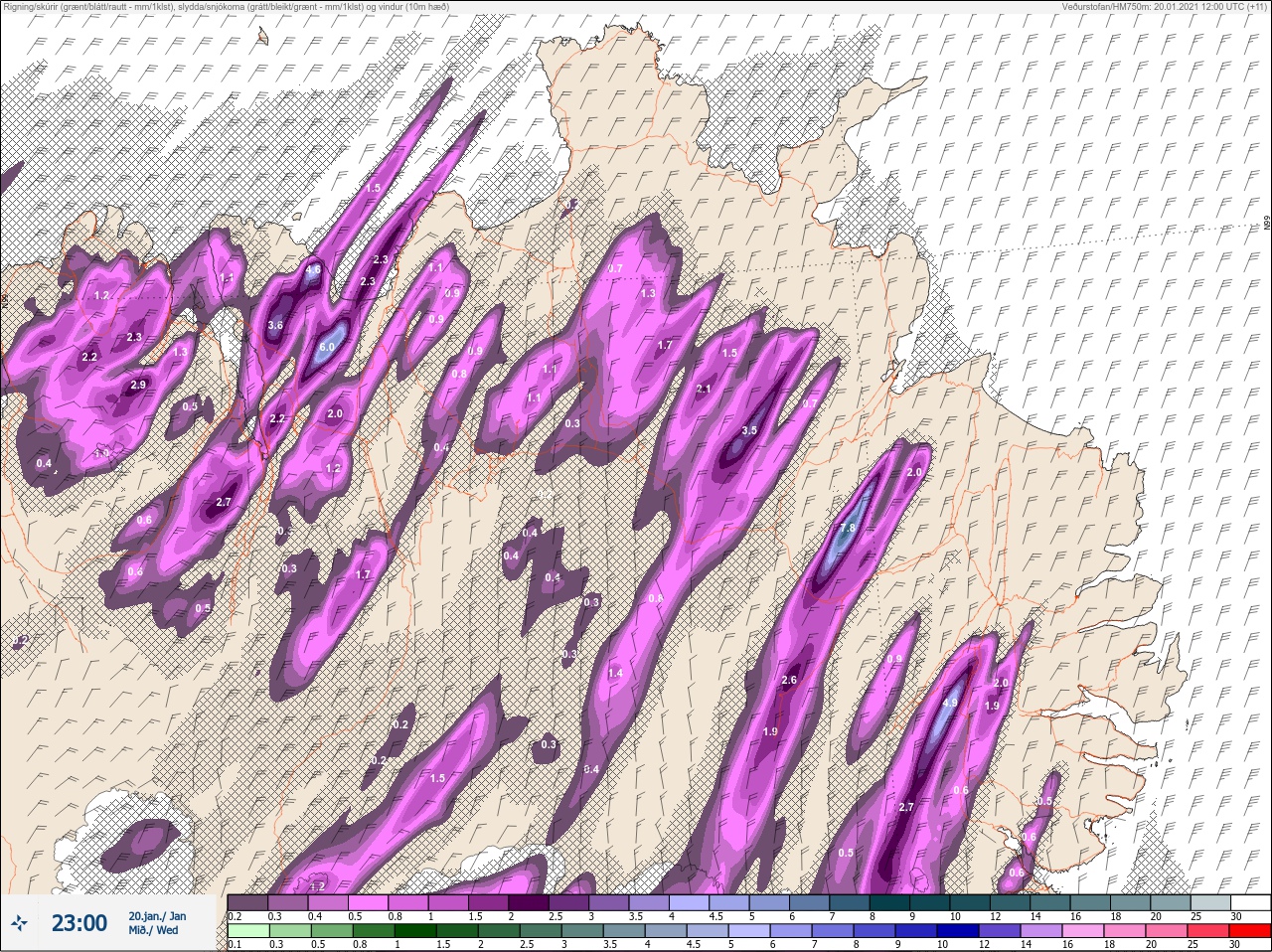Click the 1.4 precipitation value on the map

coord(615,673)
